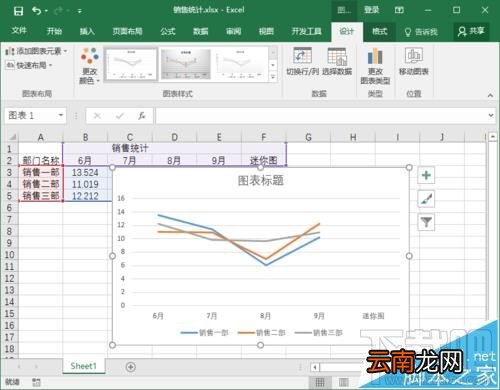Click cell 销售二部 in column A
Viewport: 500px width, 390px height.
point(41,184)
